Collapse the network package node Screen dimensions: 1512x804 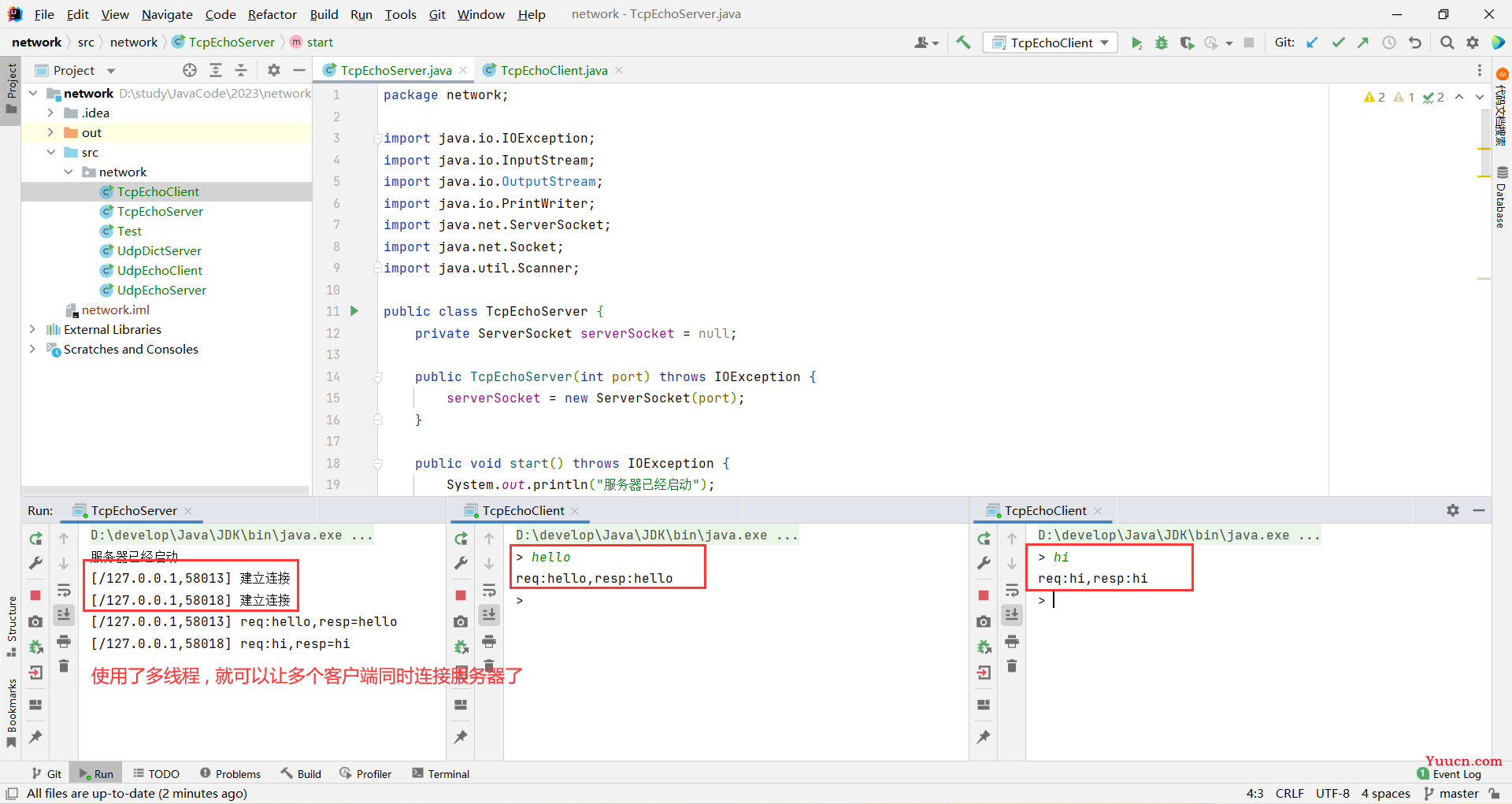pyautogui.click(x=69, y=172)
